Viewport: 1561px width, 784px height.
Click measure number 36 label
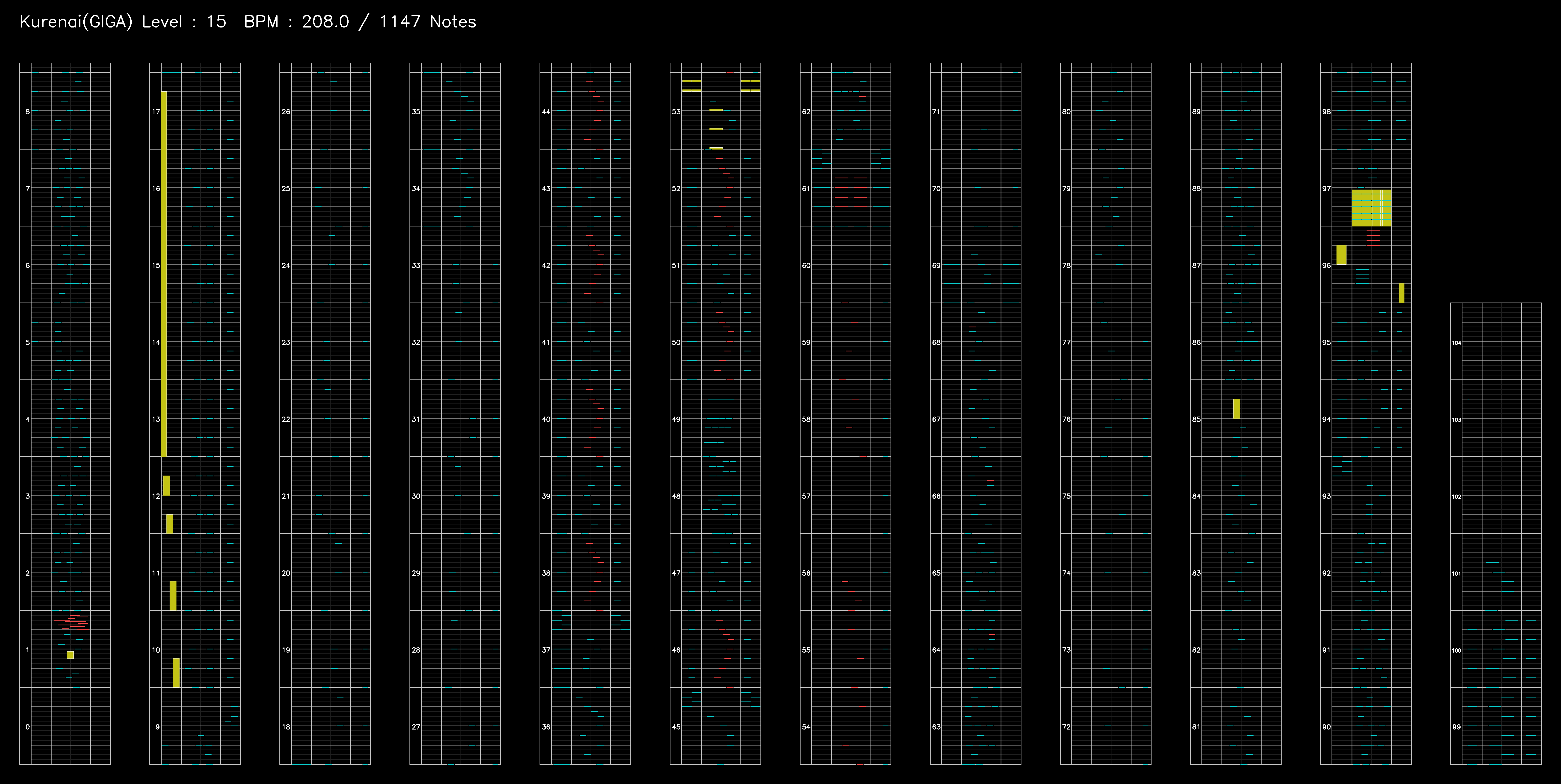[x=546, y=726]
